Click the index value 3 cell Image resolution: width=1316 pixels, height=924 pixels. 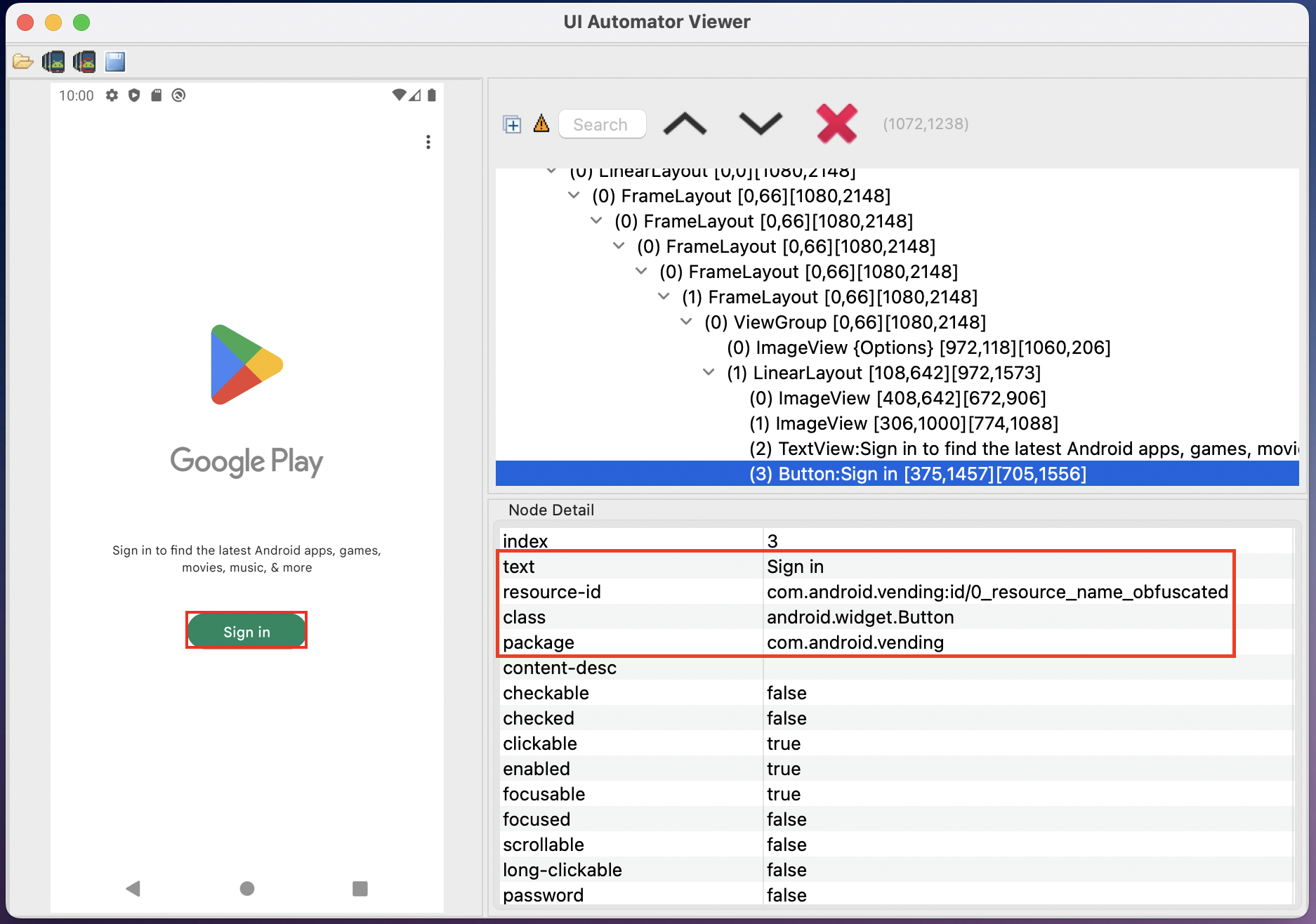pyautogui.click(x=1028, y=541)
